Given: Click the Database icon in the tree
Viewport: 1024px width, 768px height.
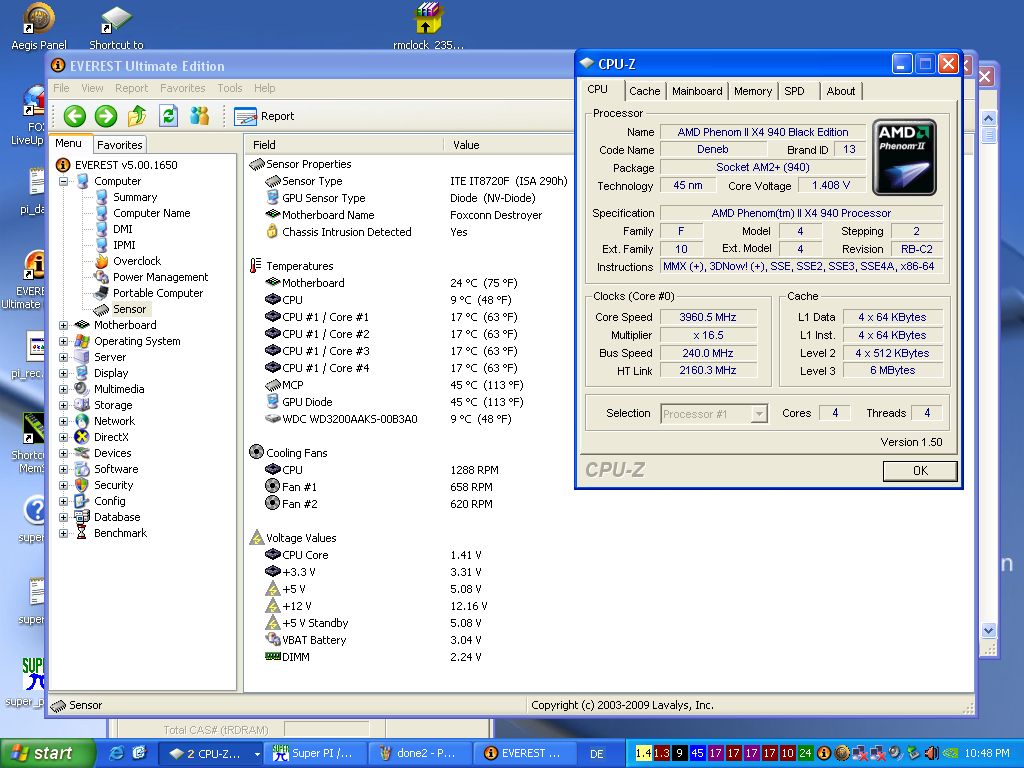Looking at the screenshot, I should point(82,517).
